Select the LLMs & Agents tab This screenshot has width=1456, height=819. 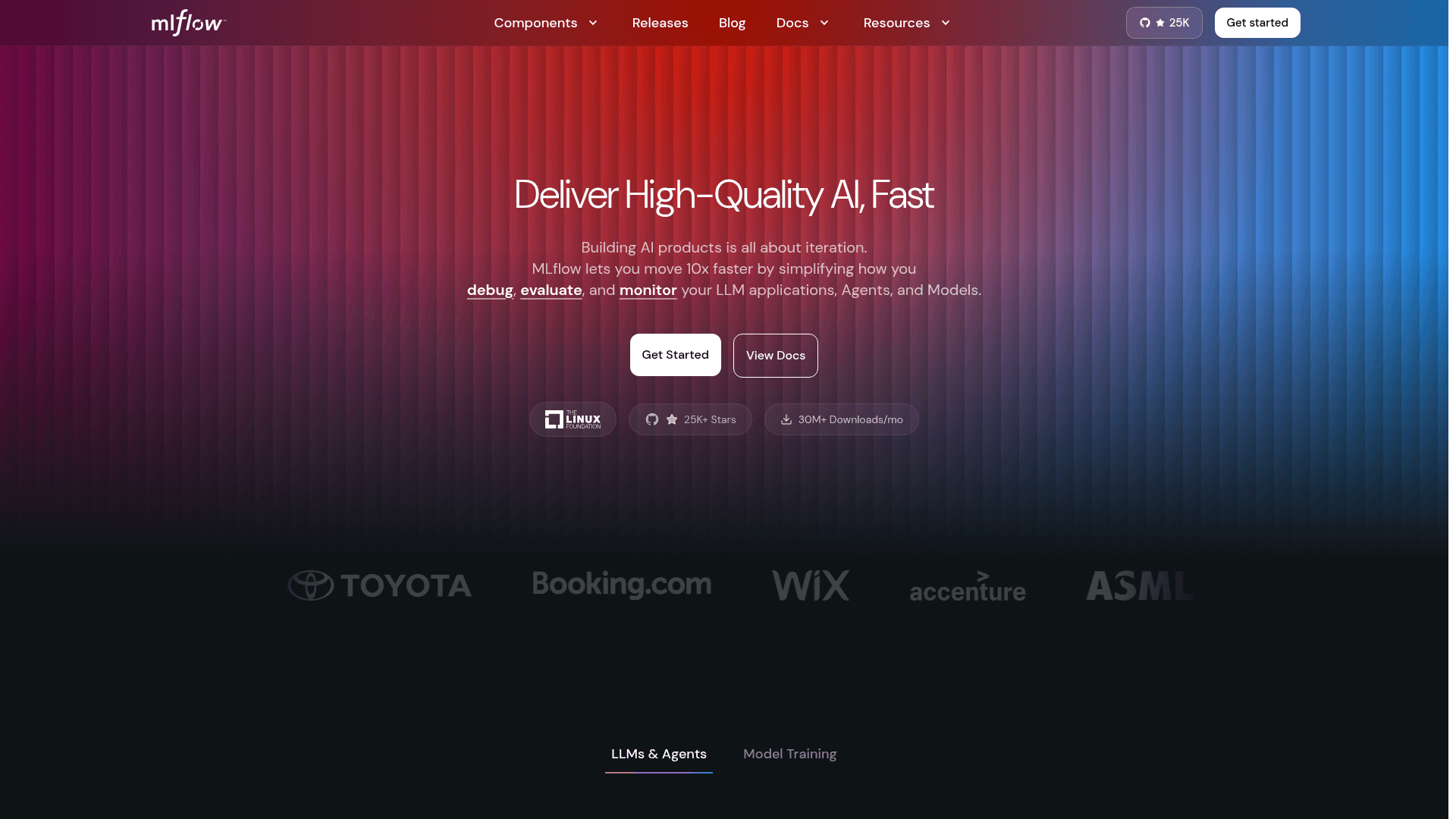(658, 754)
